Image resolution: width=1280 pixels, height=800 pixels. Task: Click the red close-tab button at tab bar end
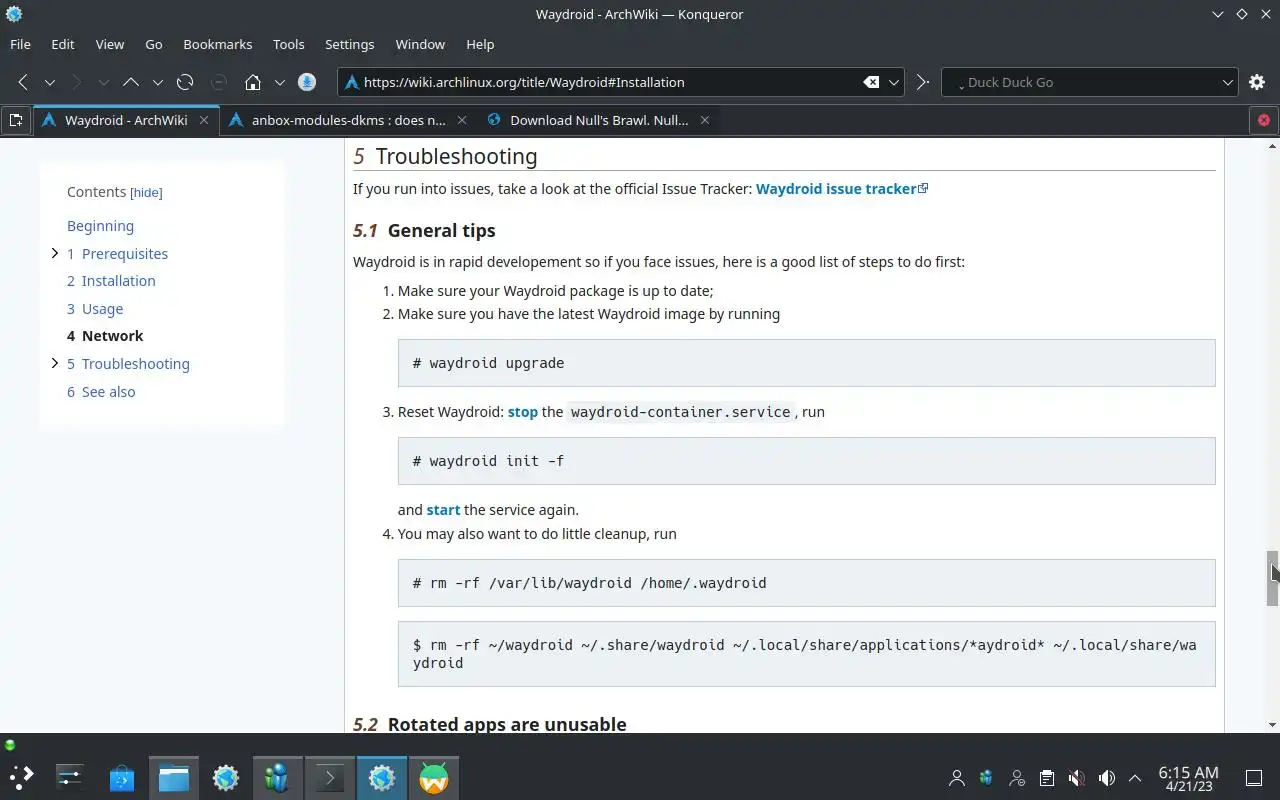1263,120
